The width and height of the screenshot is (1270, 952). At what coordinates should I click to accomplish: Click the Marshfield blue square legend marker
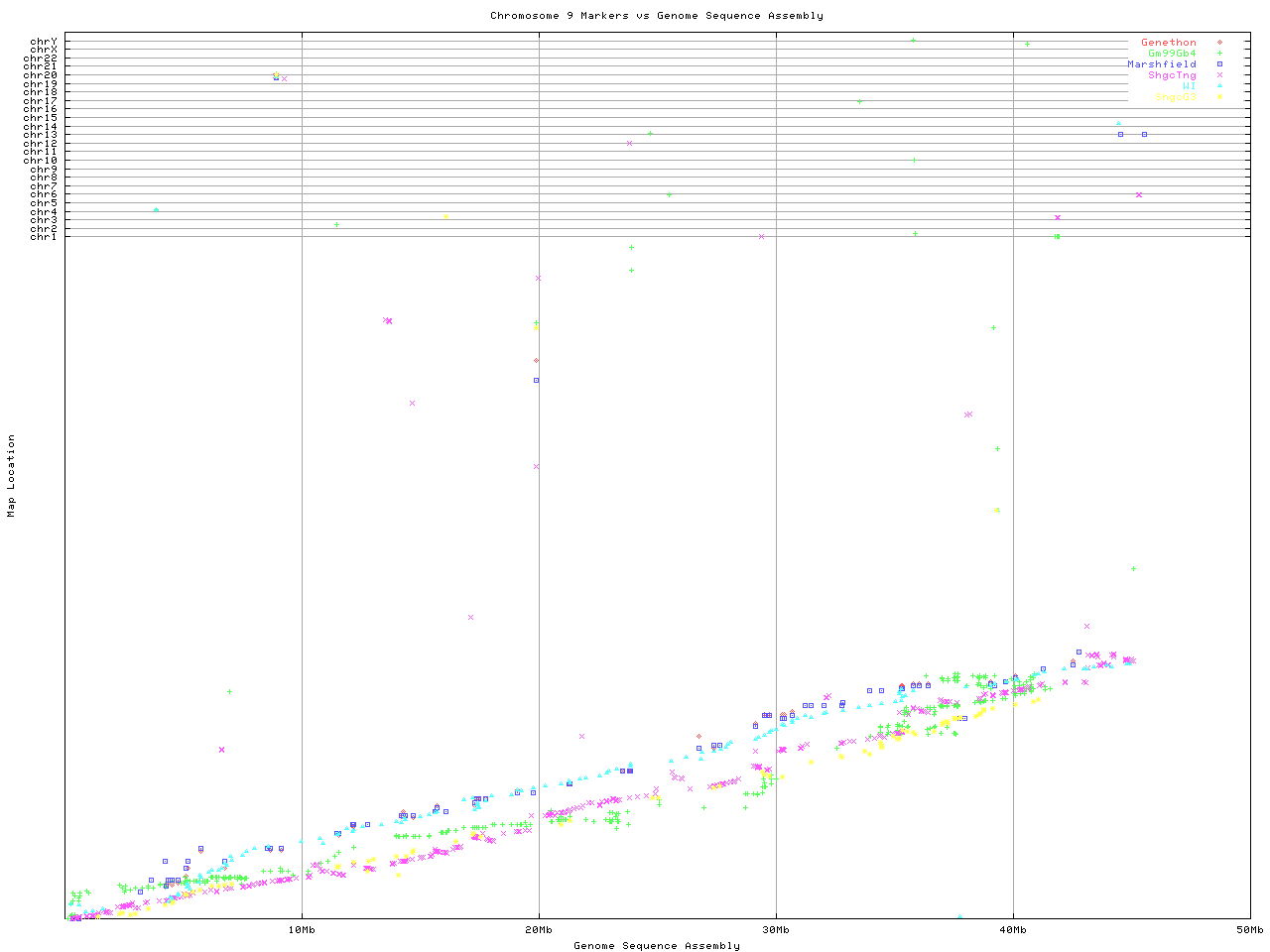tap(1219, 64)
